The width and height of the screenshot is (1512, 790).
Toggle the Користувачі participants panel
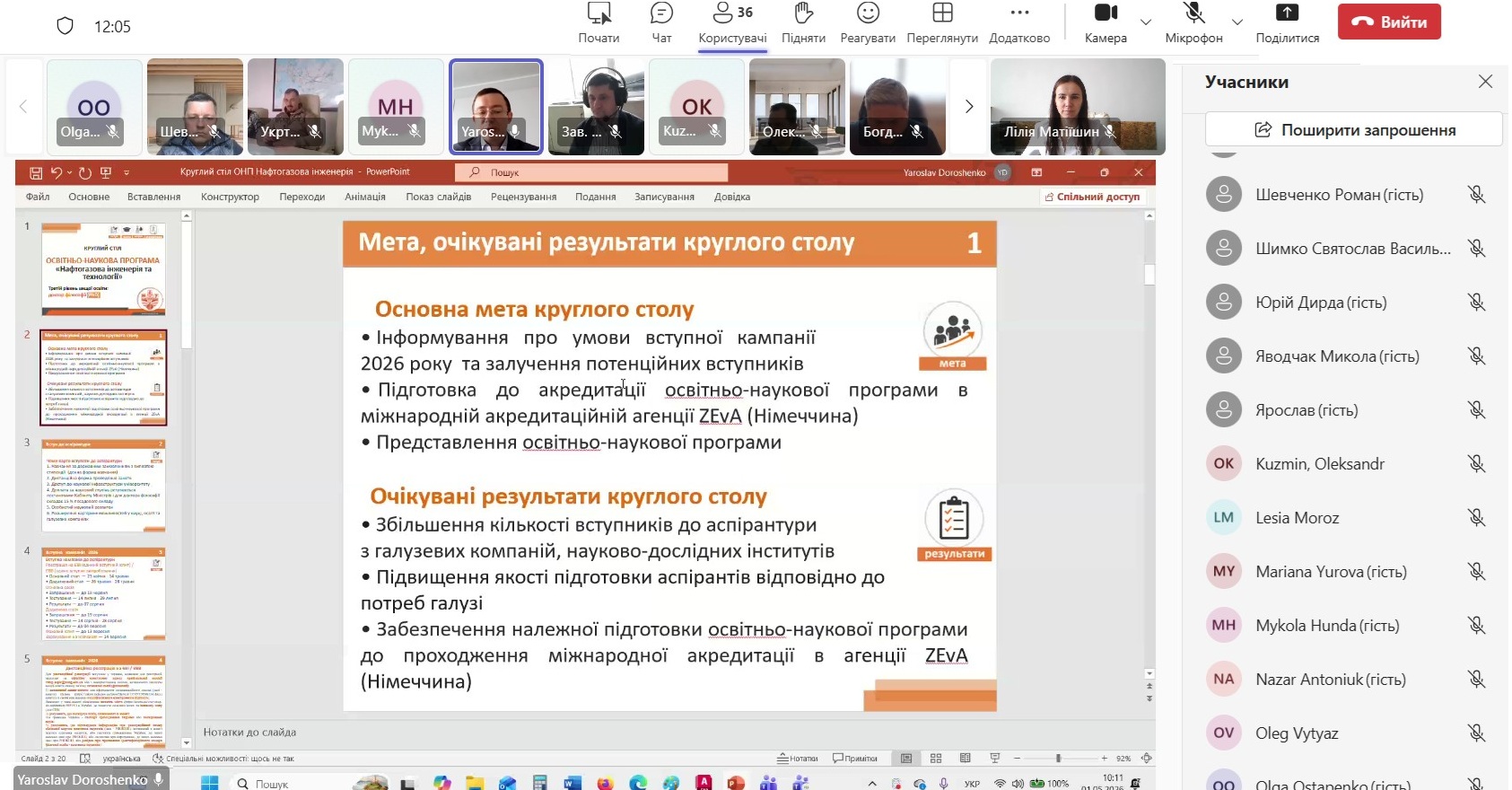click(732, 23)
